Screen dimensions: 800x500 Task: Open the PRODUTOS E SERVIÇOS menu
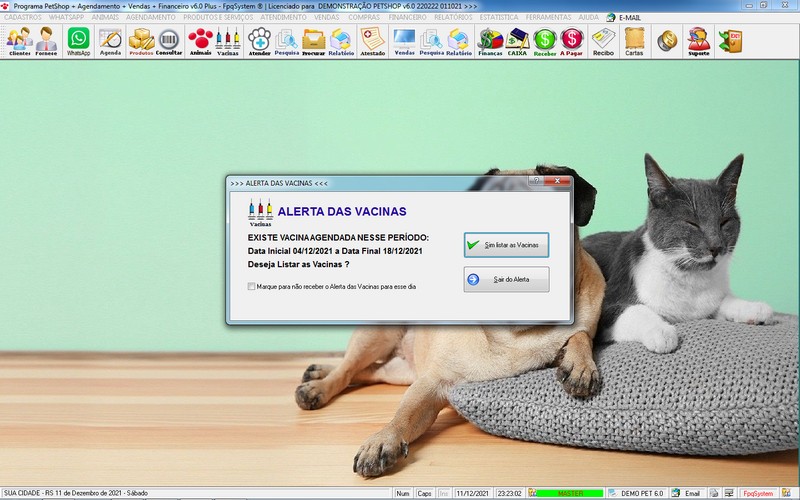pyautogui.click(x=218, y=17)
